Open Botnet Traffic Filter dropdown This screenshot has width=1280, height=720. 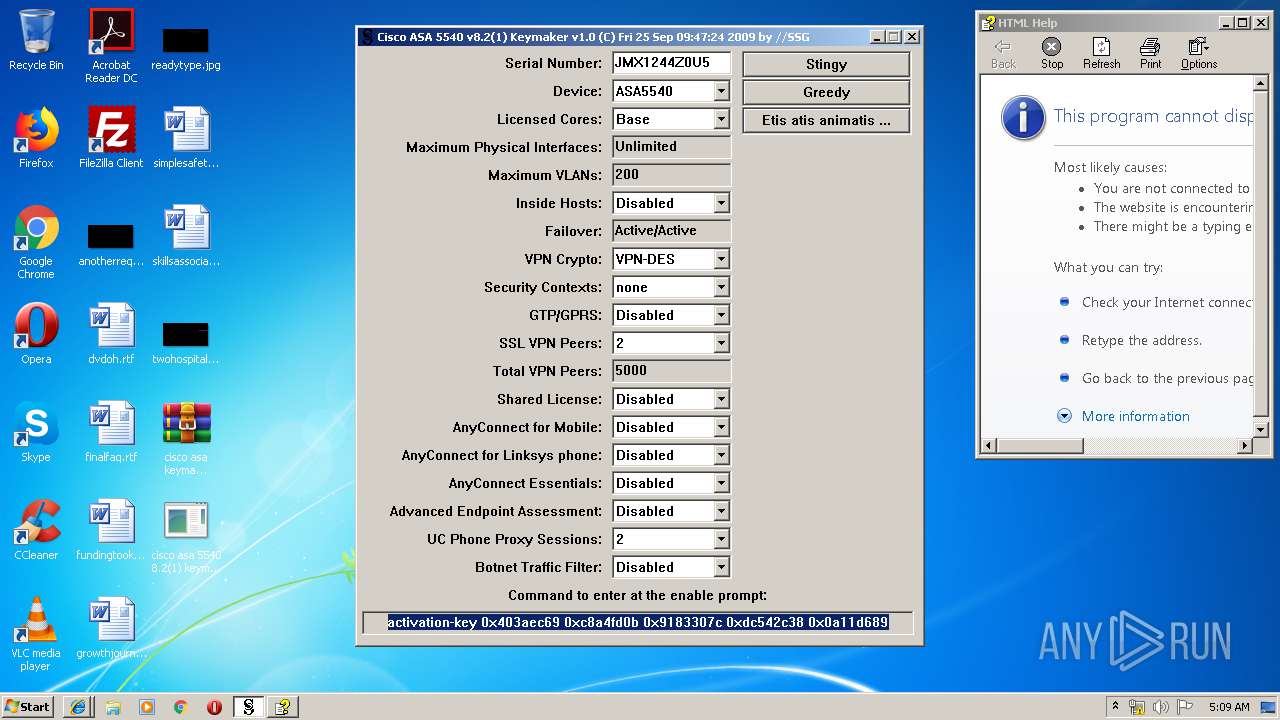pyautogui.click(x=721, y=567)
